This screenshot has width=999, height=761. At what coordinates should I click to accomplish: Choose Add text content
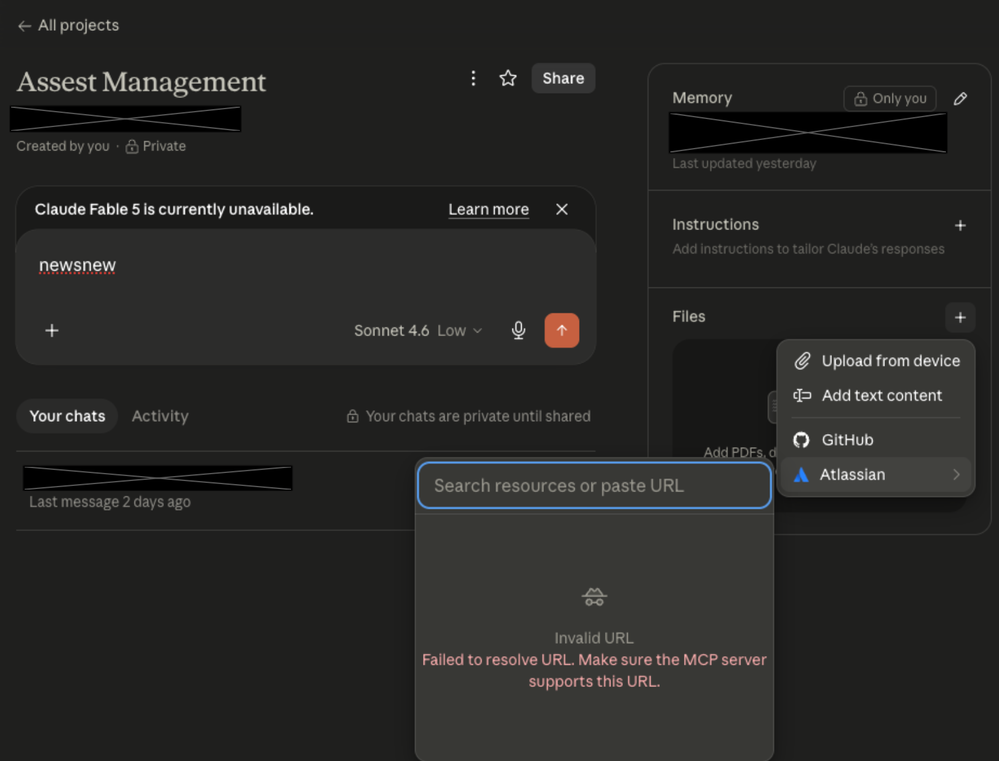click(876, 396)
